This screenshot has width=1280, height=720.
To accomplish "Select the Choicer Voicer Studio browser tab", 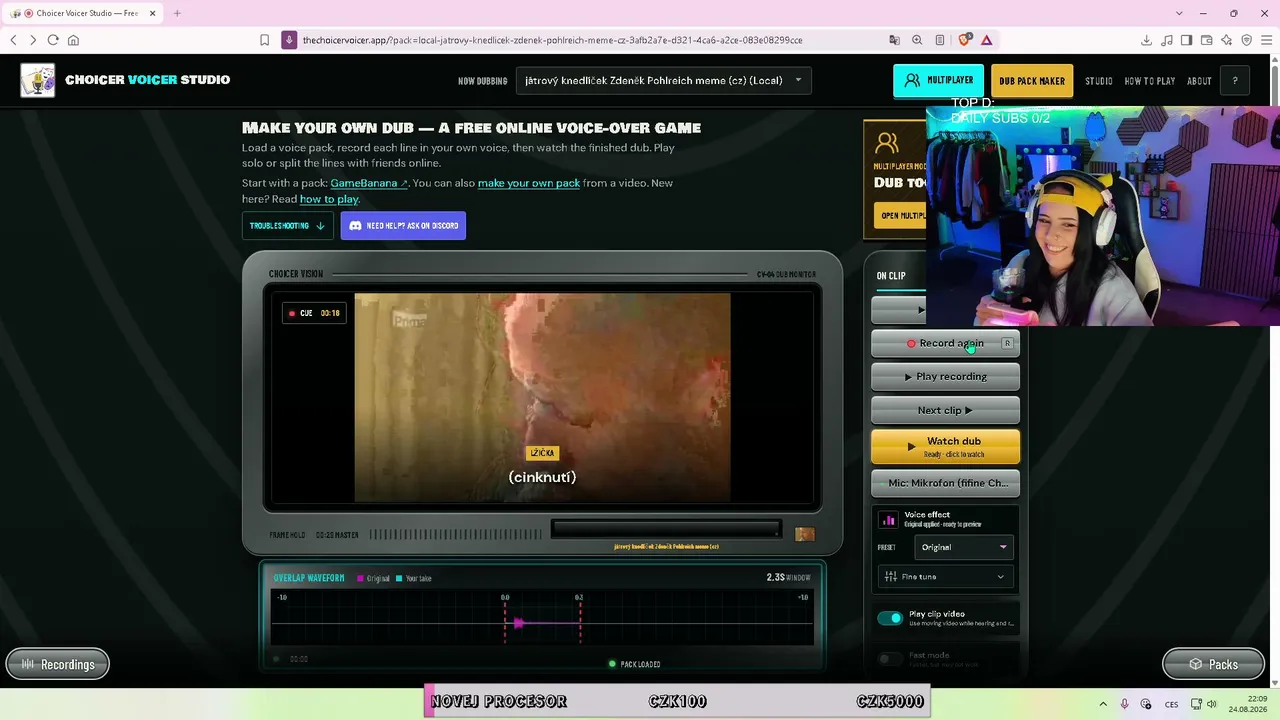I will point(84,13).
